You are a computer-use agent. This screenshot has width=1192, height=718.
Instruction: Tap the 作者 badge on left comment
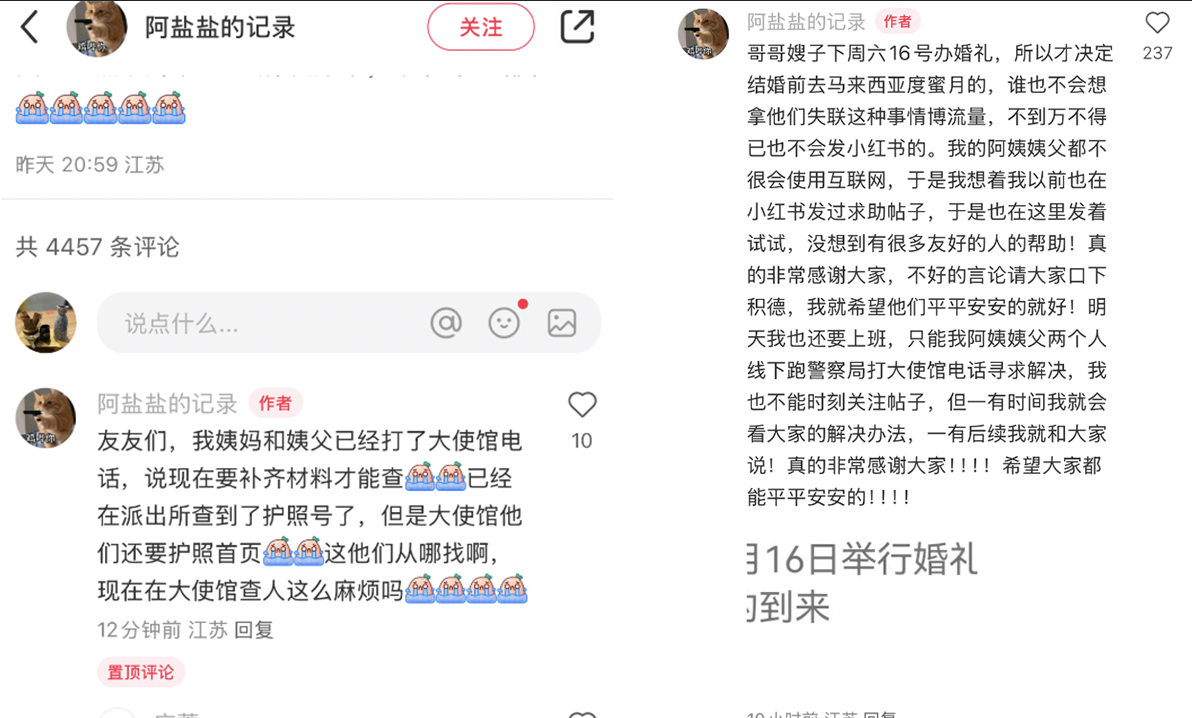[x=275, y=403]
